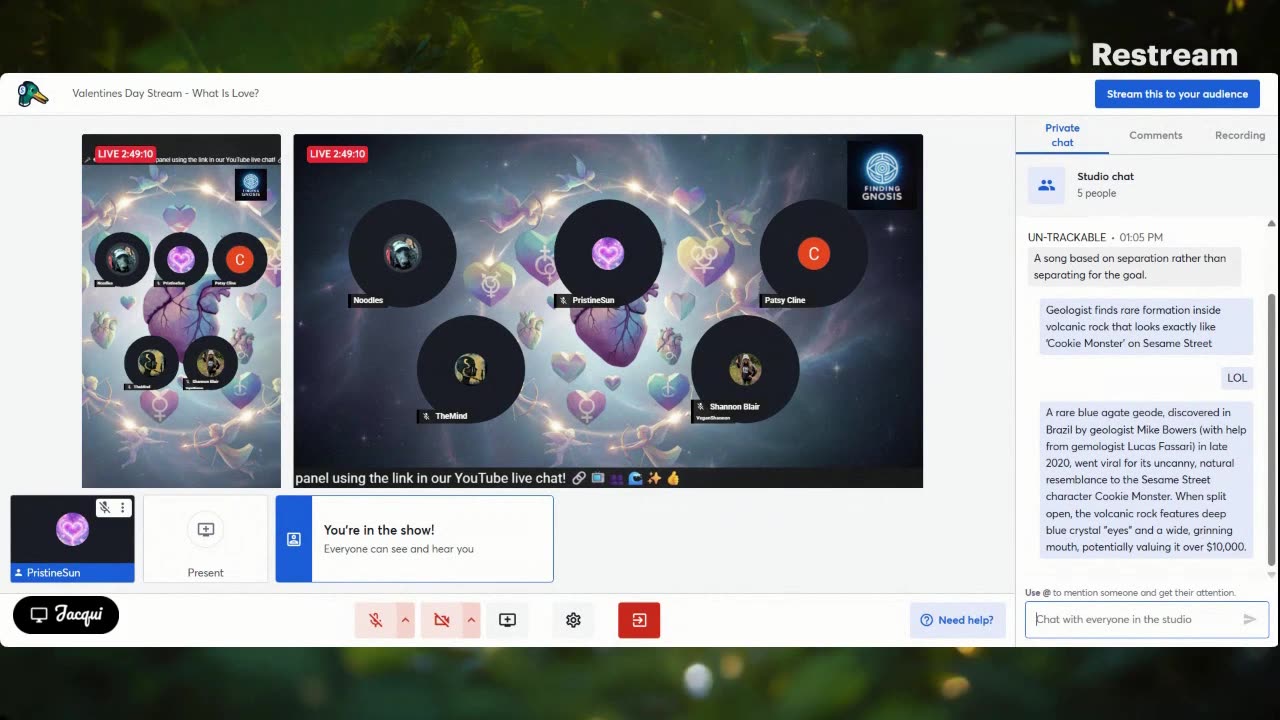The height and width of the screenshot is (720, 1280).
Task: Click the Cookie Monster geologist message
Action: tap(1144, 326)
